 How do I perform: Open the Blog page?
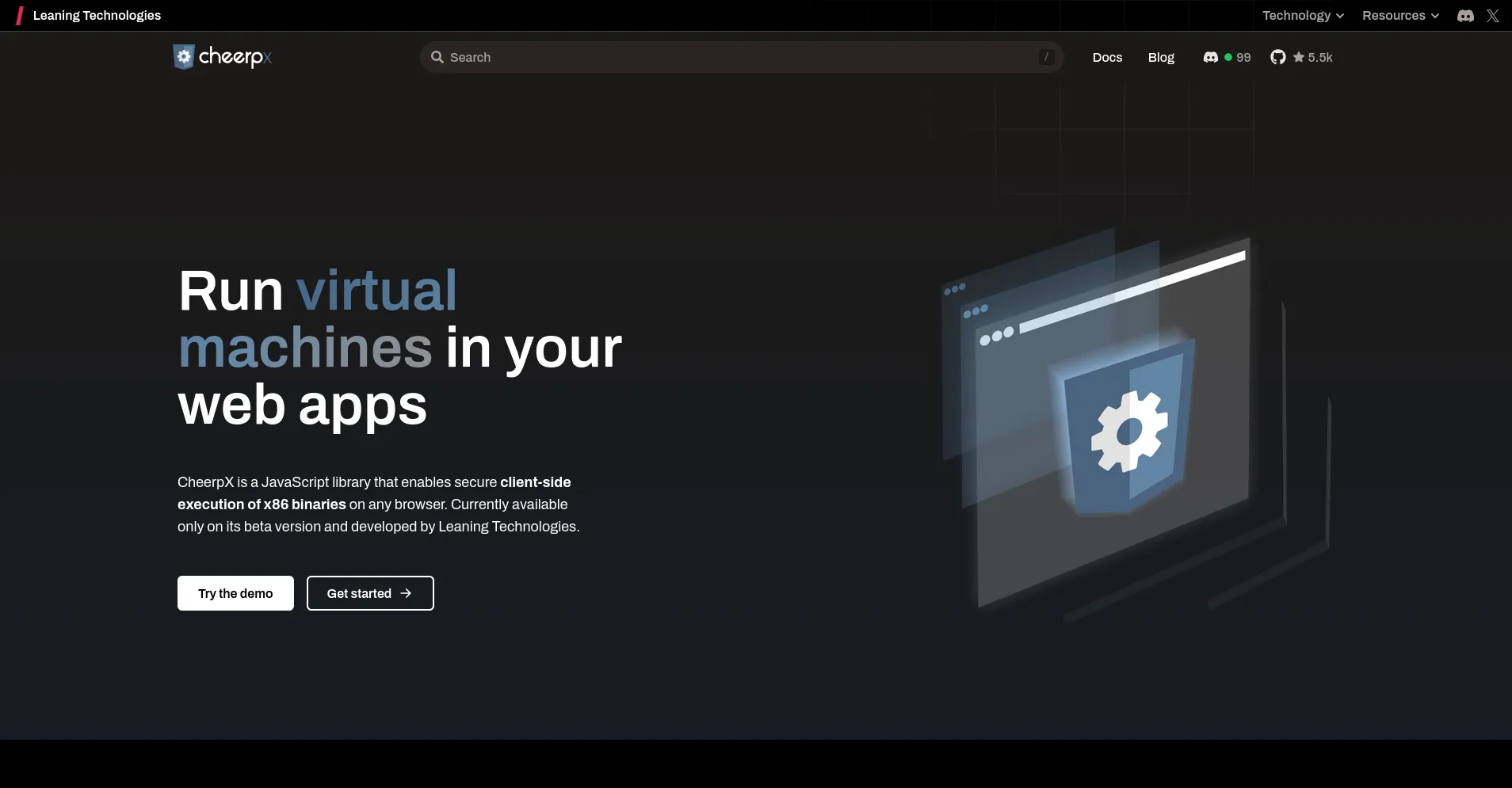coord(1160,57)
